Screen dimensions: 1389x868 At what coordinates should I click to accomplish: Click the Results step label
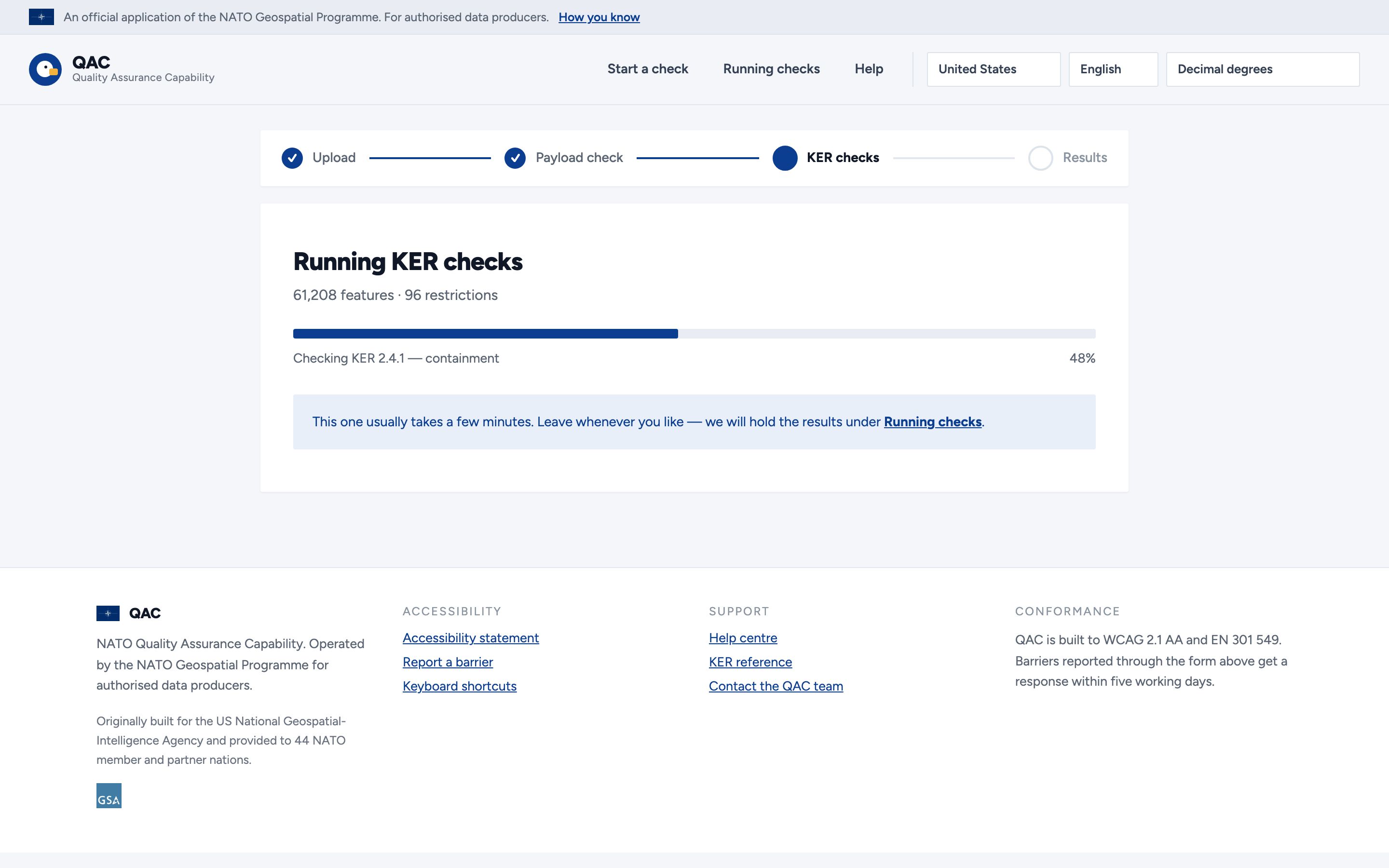pyautogui.click(x=1085, y=158)
